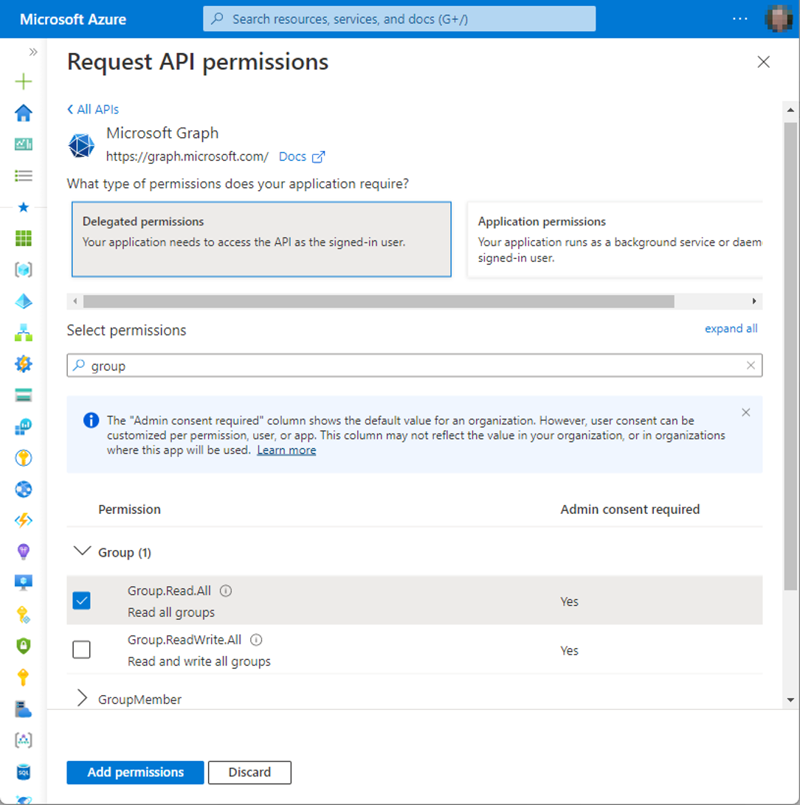Click the Add permissions button
The image size is (800, 805).
(135, 772)
